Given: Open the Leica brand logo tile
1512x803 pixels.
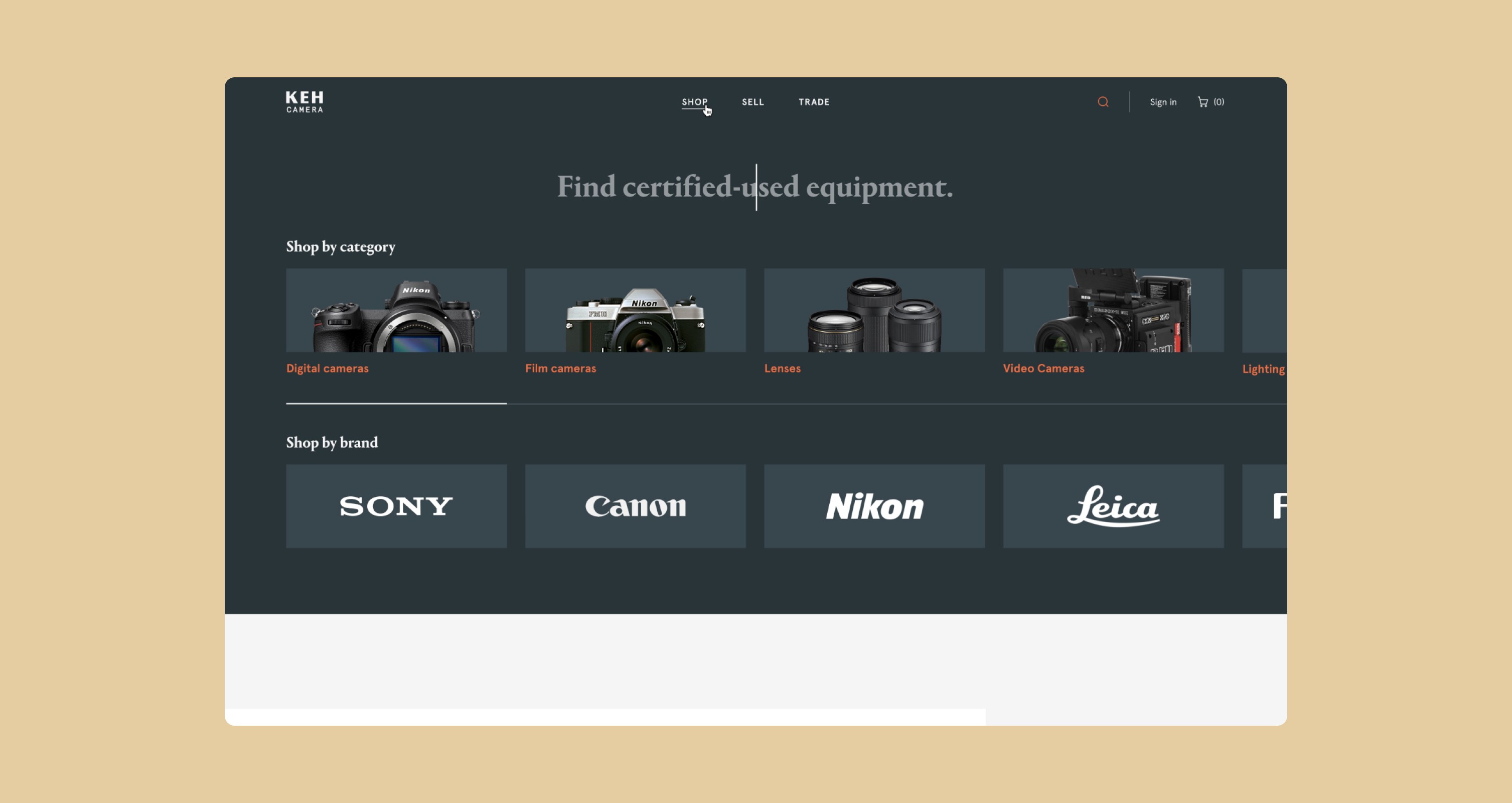Looking at the screenshot, I should point(1113,506).
